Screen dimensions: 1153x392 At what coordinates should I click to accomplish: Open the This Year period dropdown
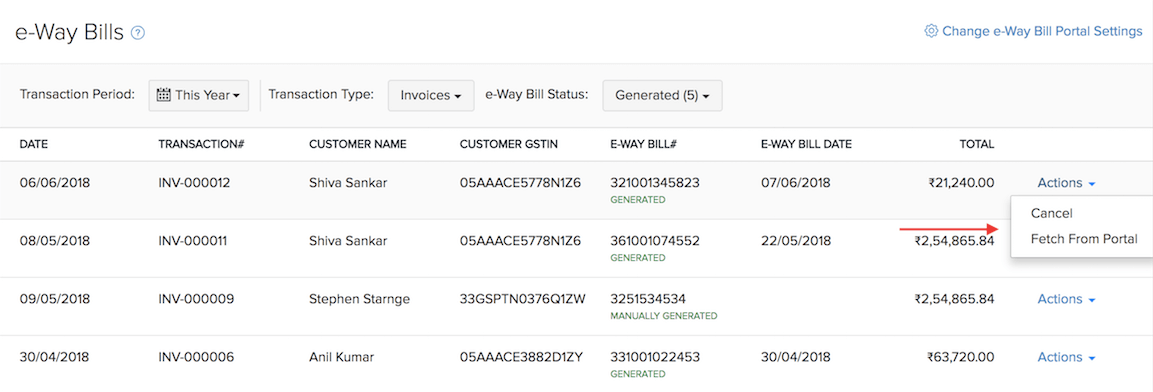pos(199,96)
